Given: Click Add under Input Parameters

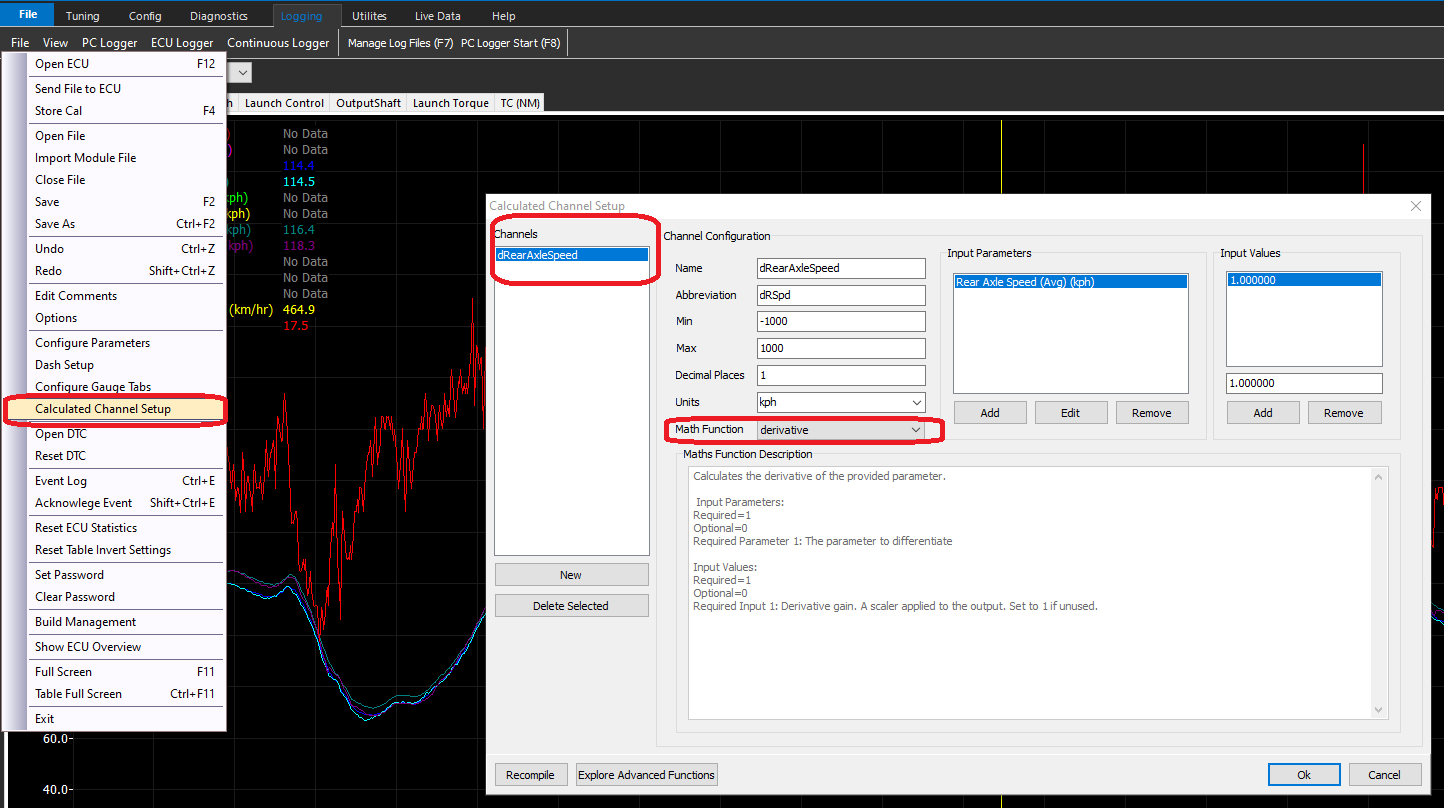Looking at the screenshot, I should point(989,413).
